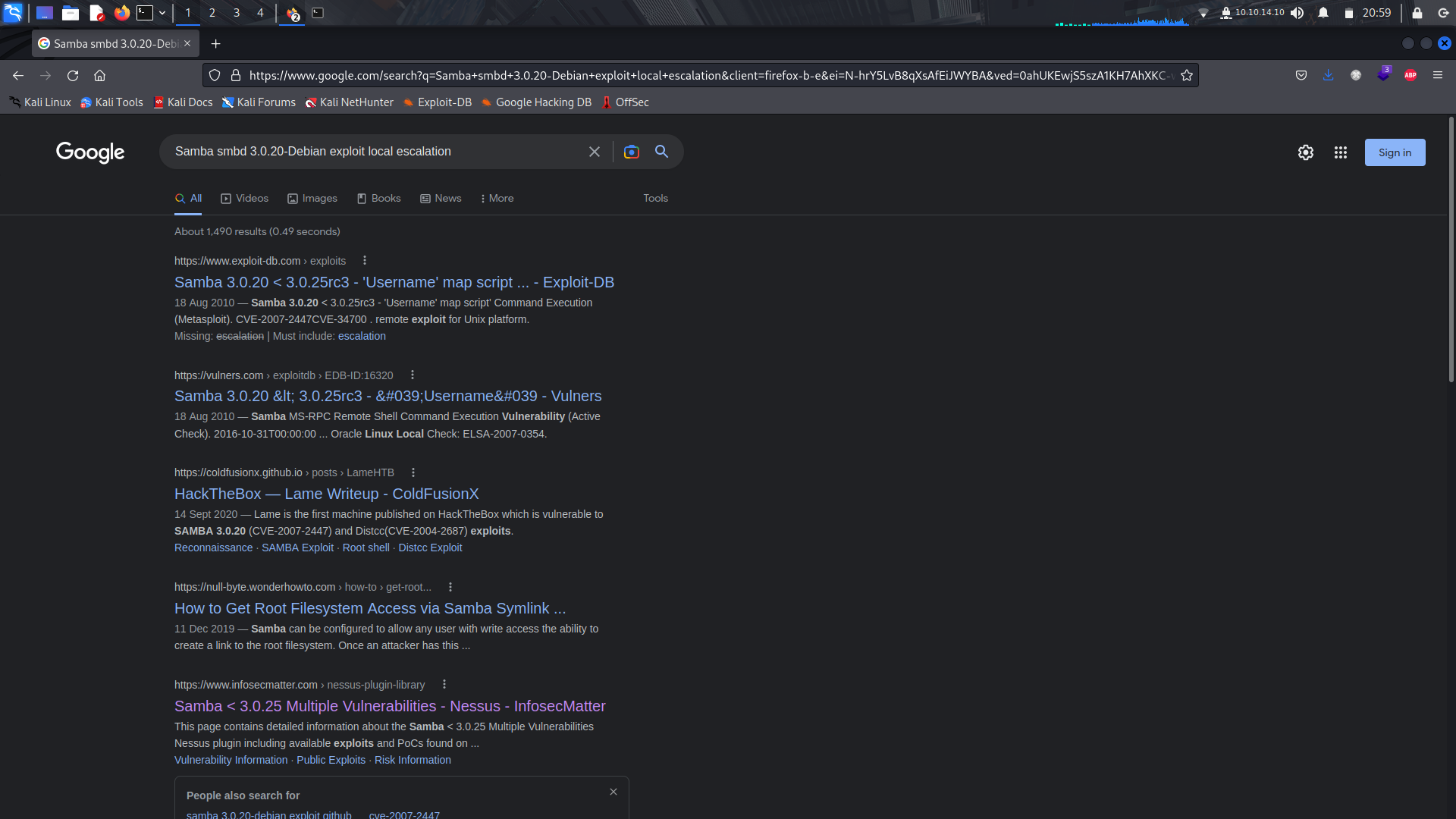Save page to Pocket
The height and width of the screenshot is (819, 1456).
(1301, 75)
